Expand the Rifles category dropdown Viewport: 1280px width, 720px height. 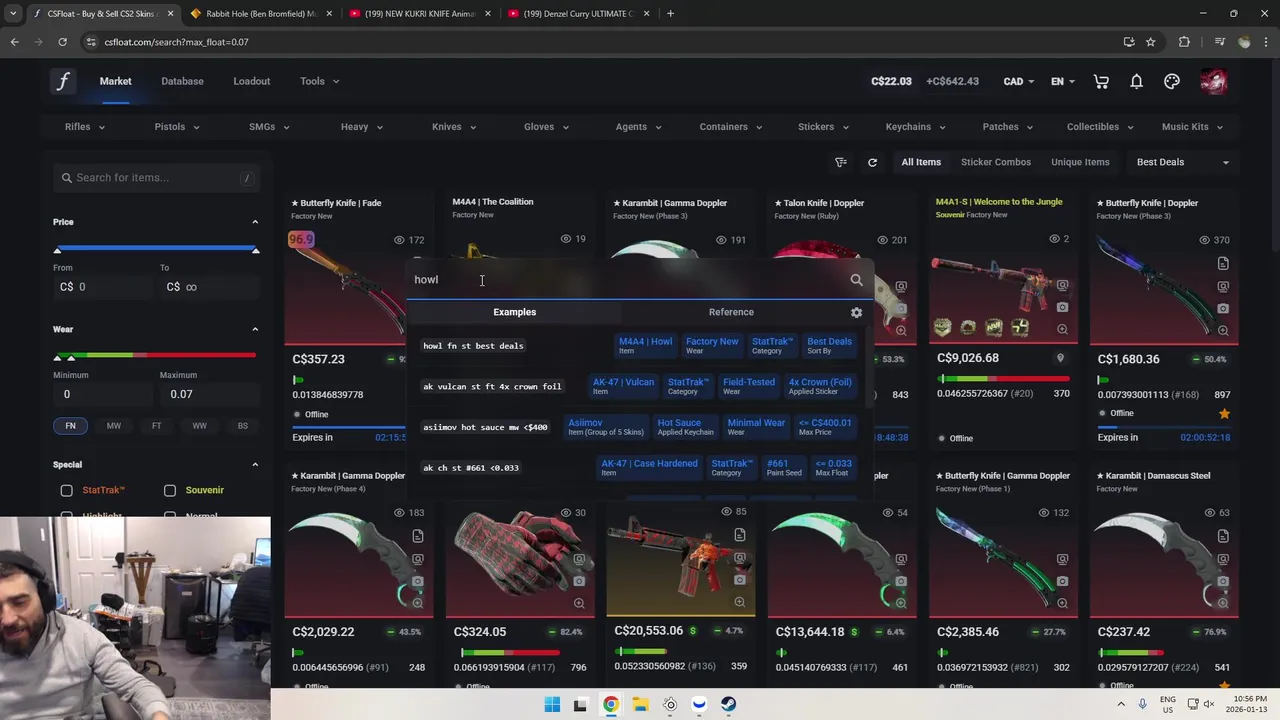[85, 127]
